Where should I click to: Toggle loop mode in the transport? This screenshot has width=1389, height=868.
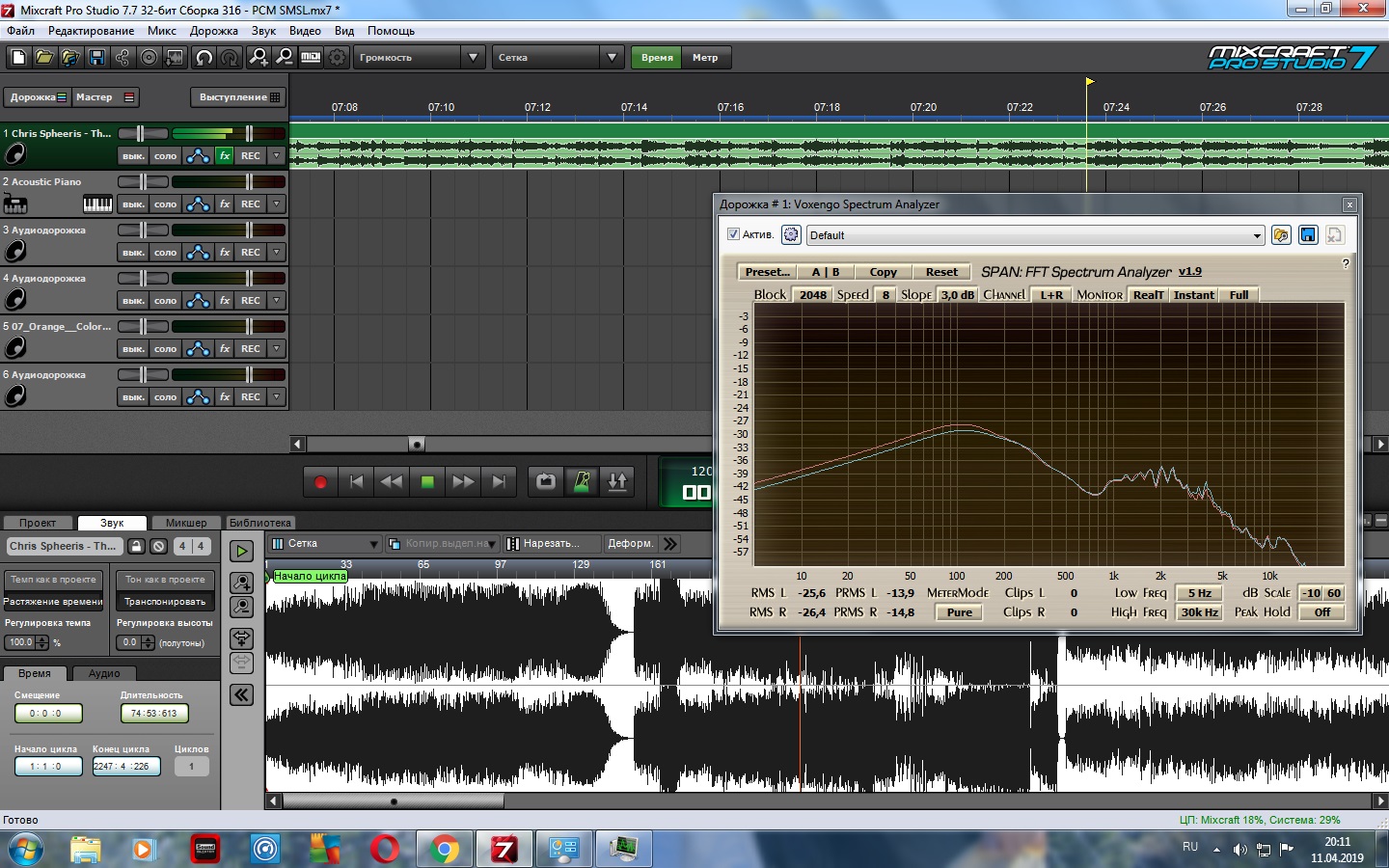click(546, 481)
